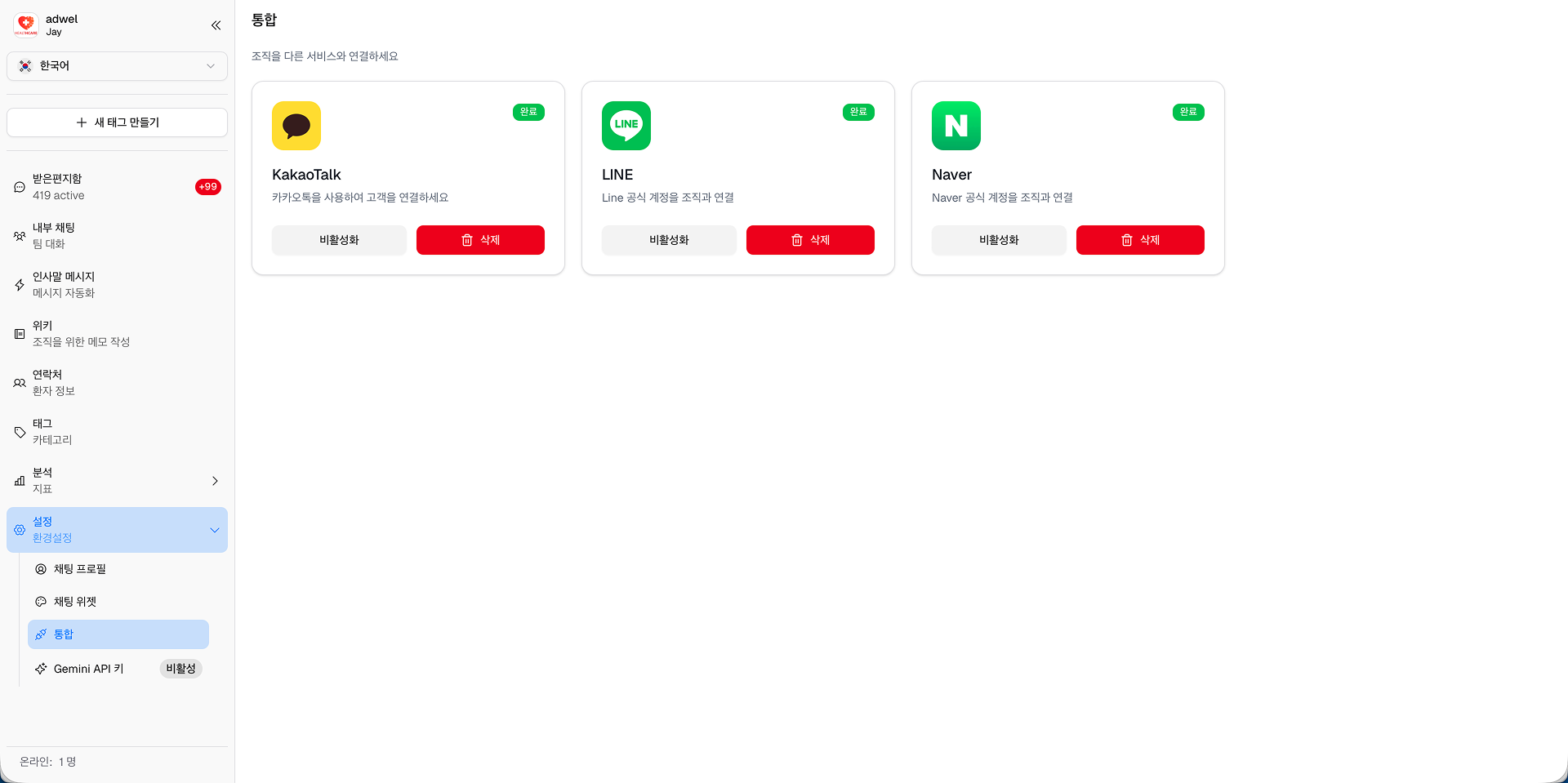Click the 태그 category icon

pos(19,432)
